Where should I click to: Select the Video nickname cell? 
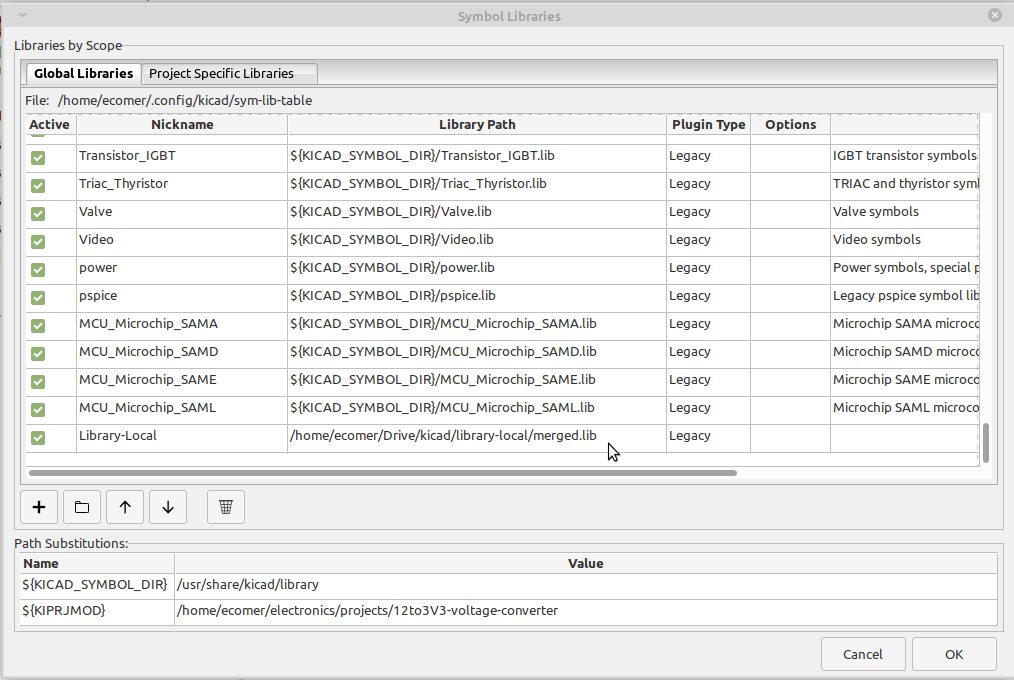(x=182, y=242)
